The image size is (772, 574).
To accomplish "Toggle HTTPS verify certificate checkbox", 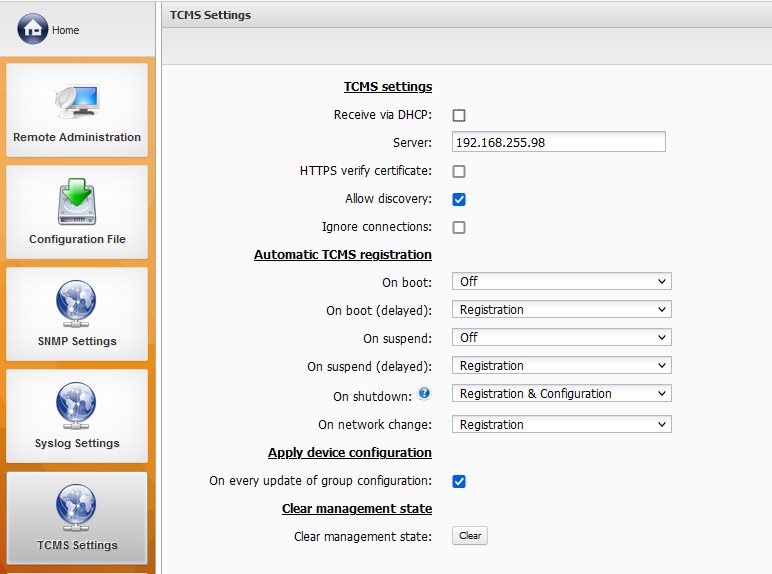I will click(459, 171).
